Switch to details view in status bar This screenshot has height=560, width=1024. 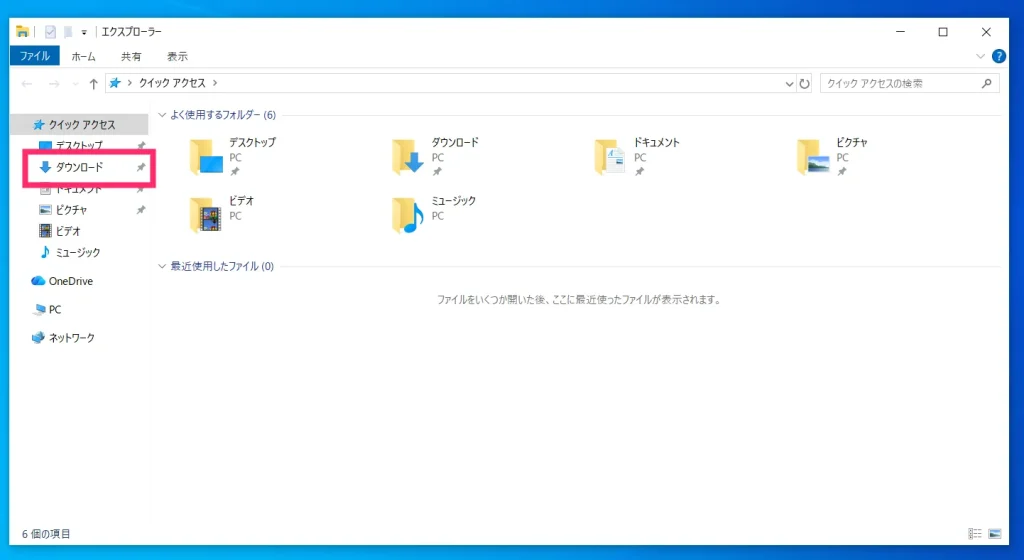coord(975,534)
